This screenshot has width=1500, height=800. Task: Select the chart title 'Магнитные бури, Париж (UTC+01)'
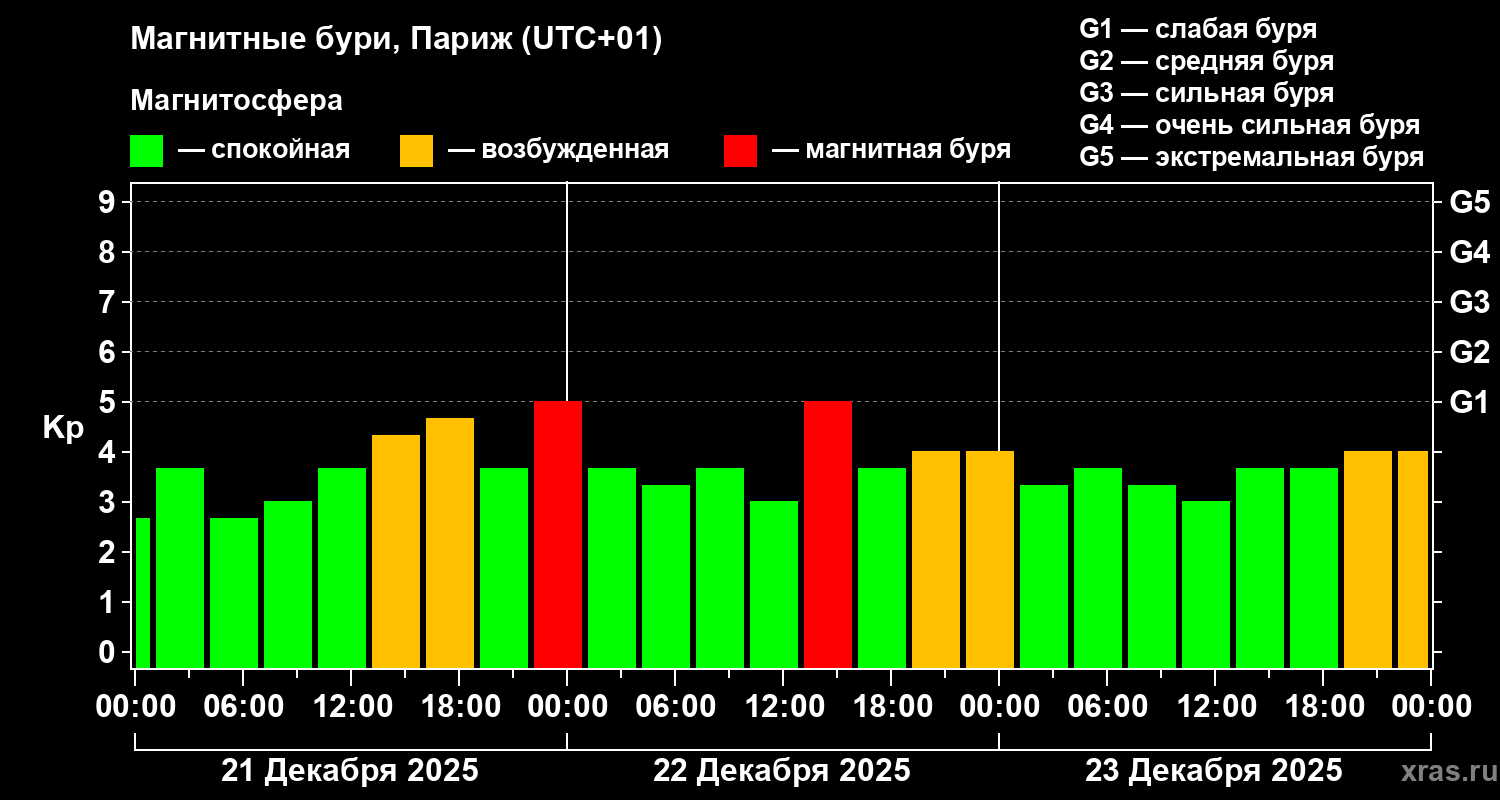[397, 40]
